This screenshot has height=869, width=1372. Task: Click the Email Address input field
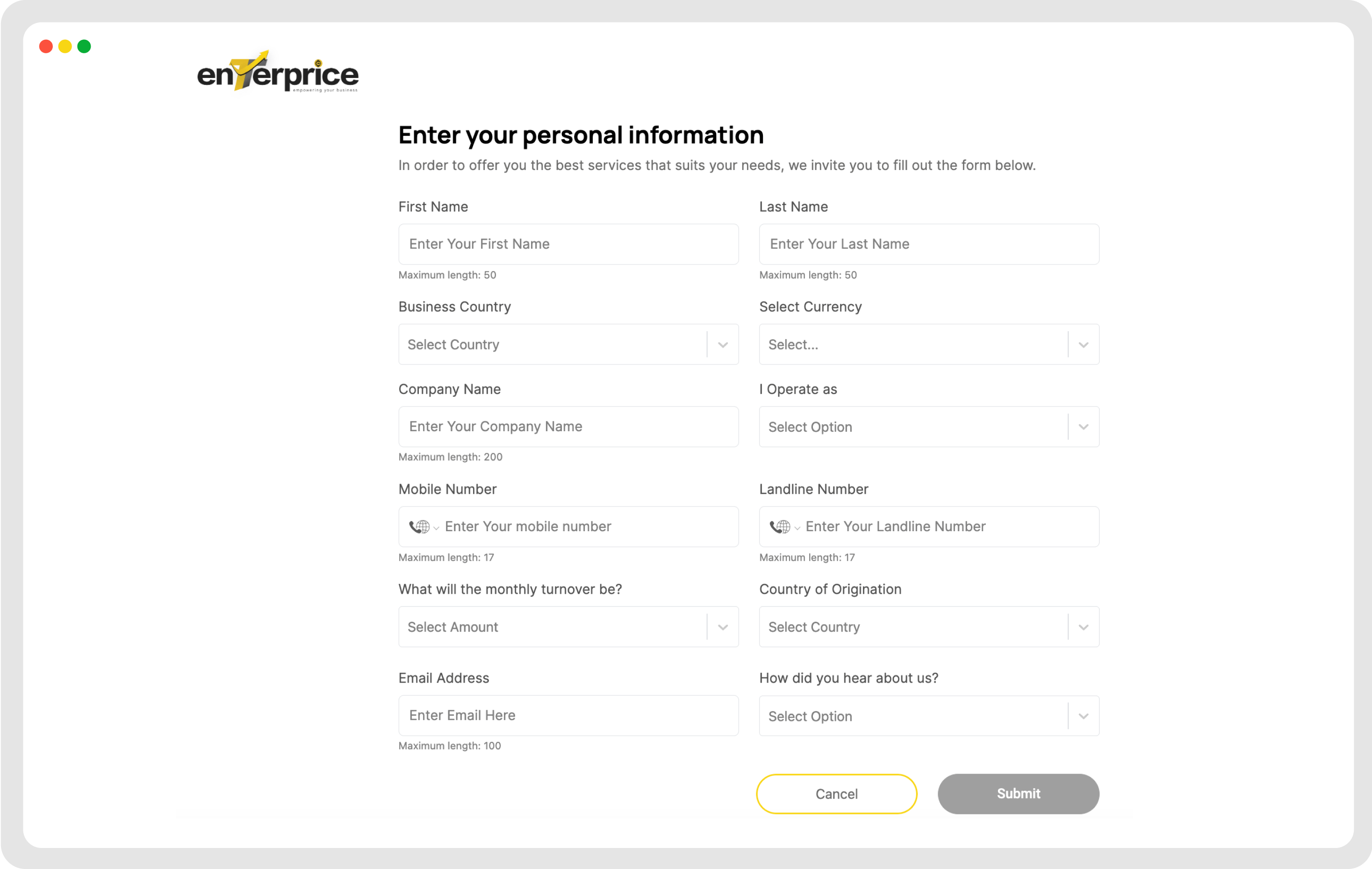(x=568, y=716)
